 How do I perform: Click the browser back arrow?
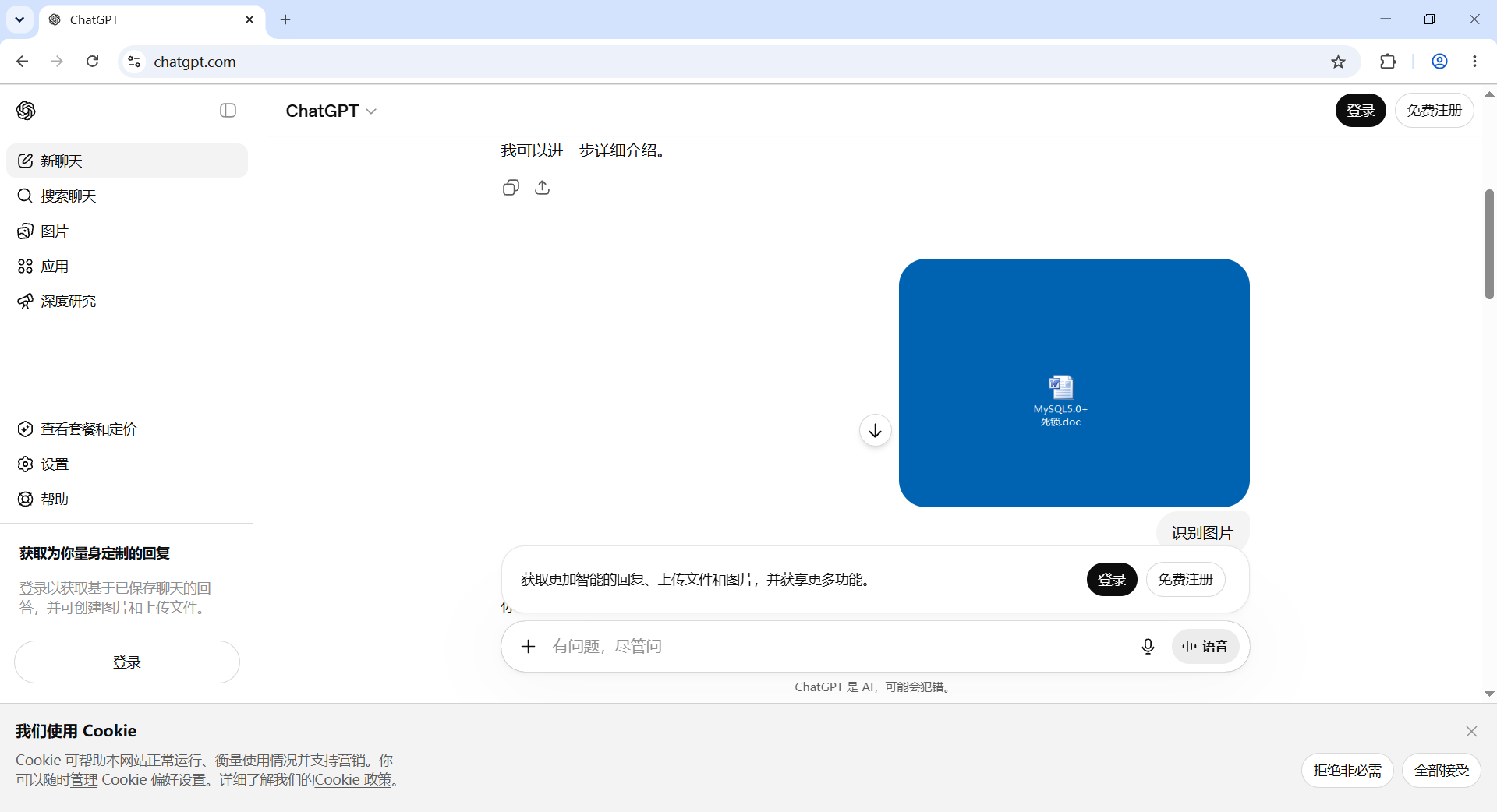pyautogui.click(x=23, y=62)
